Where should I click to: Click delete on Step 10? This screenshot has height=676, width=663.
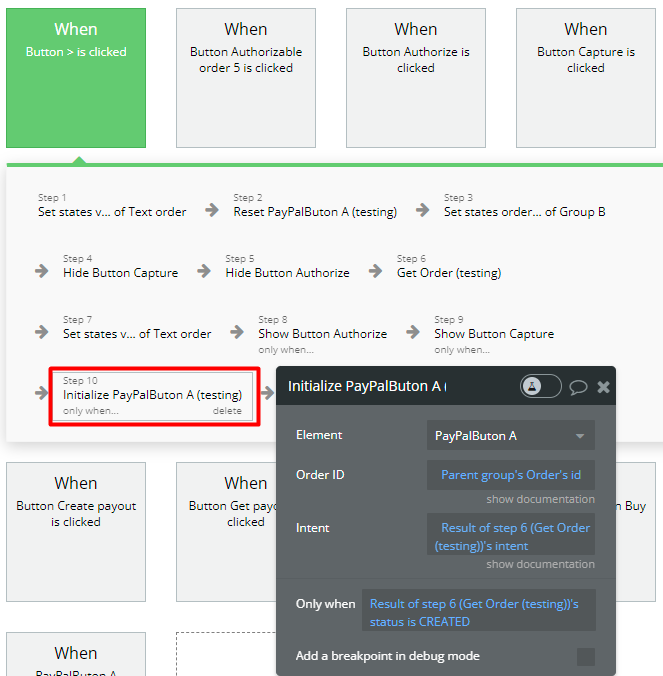click(227, 411)
